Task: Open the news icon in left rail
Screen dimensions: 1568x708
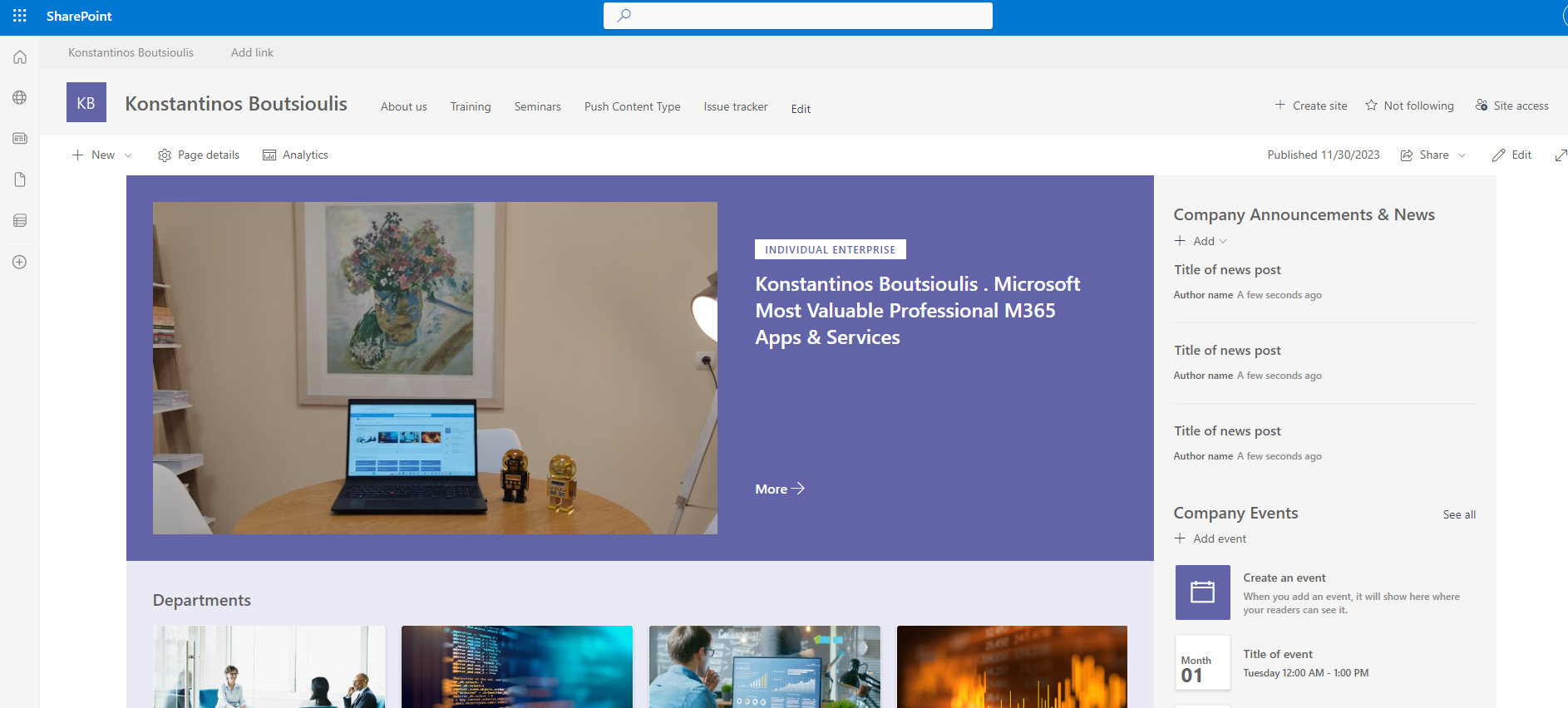Action: coord(20,138)
